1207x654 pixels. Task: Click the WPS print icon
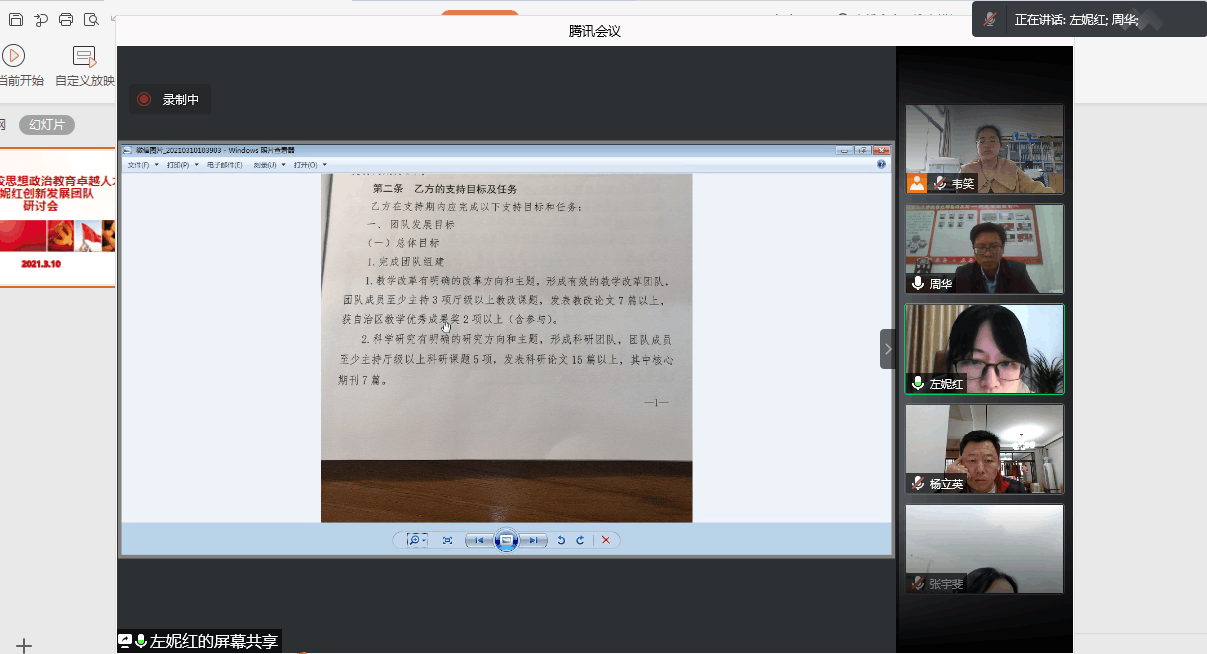pyautogui.click(x=66, y=19)
